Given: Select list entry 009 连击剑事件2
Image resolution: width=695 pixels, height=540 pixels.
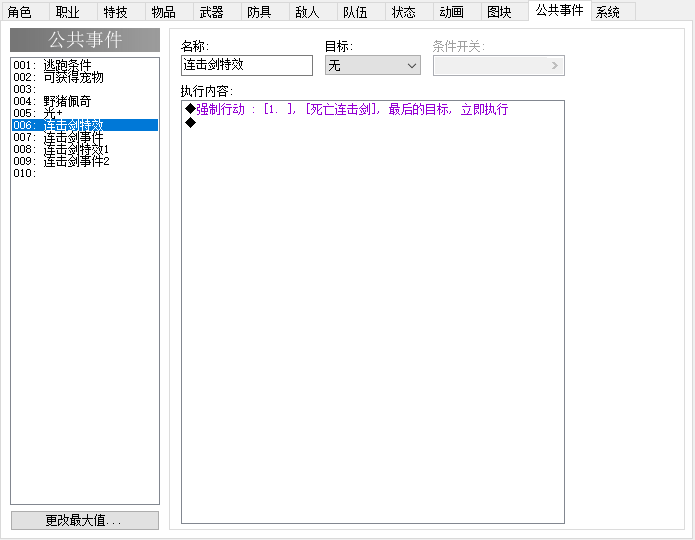Looking at the screenshot, I should (x=85, y=161).
